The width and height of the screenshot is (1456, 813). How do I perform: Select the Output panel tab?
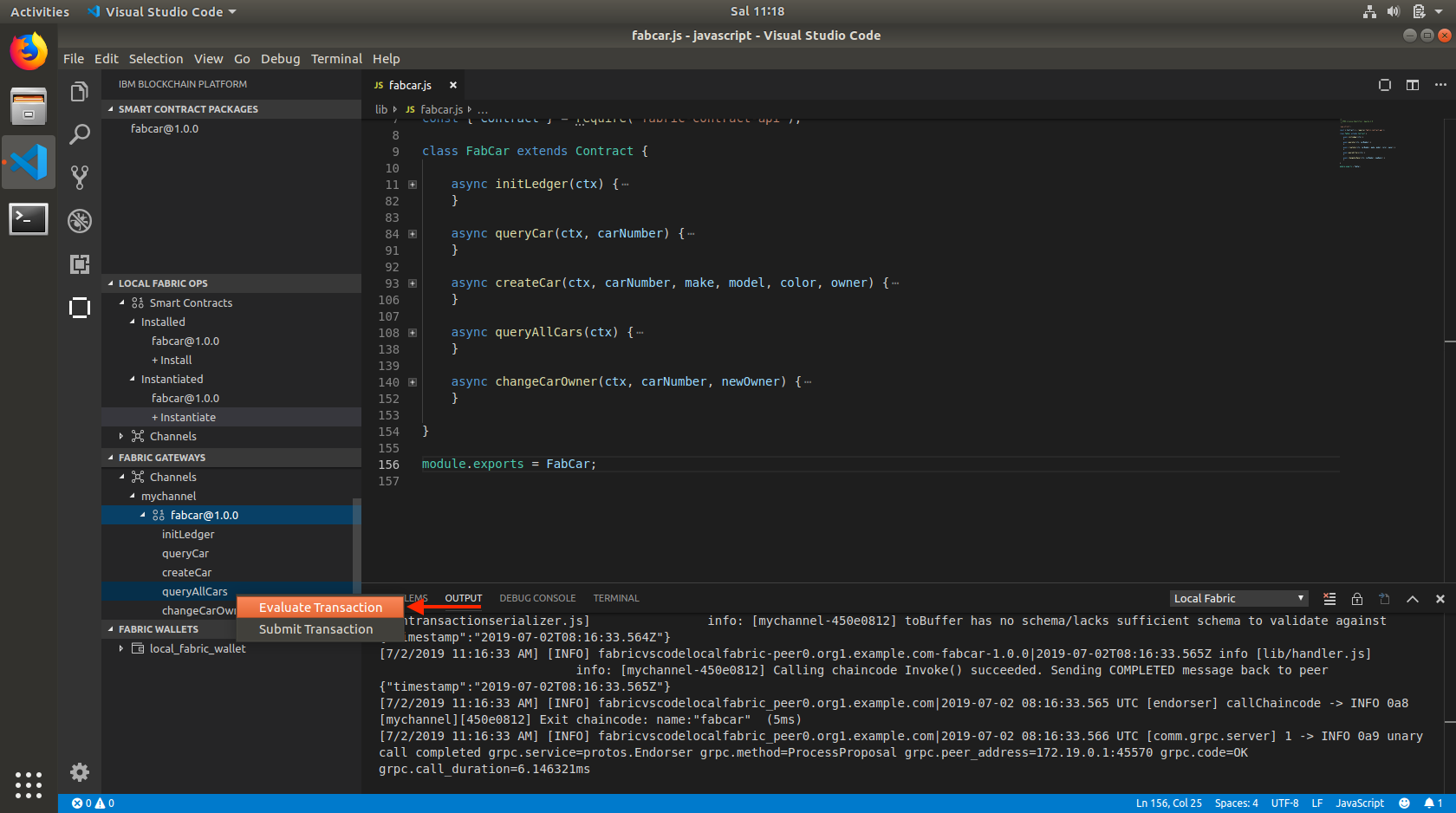(464, 599)
